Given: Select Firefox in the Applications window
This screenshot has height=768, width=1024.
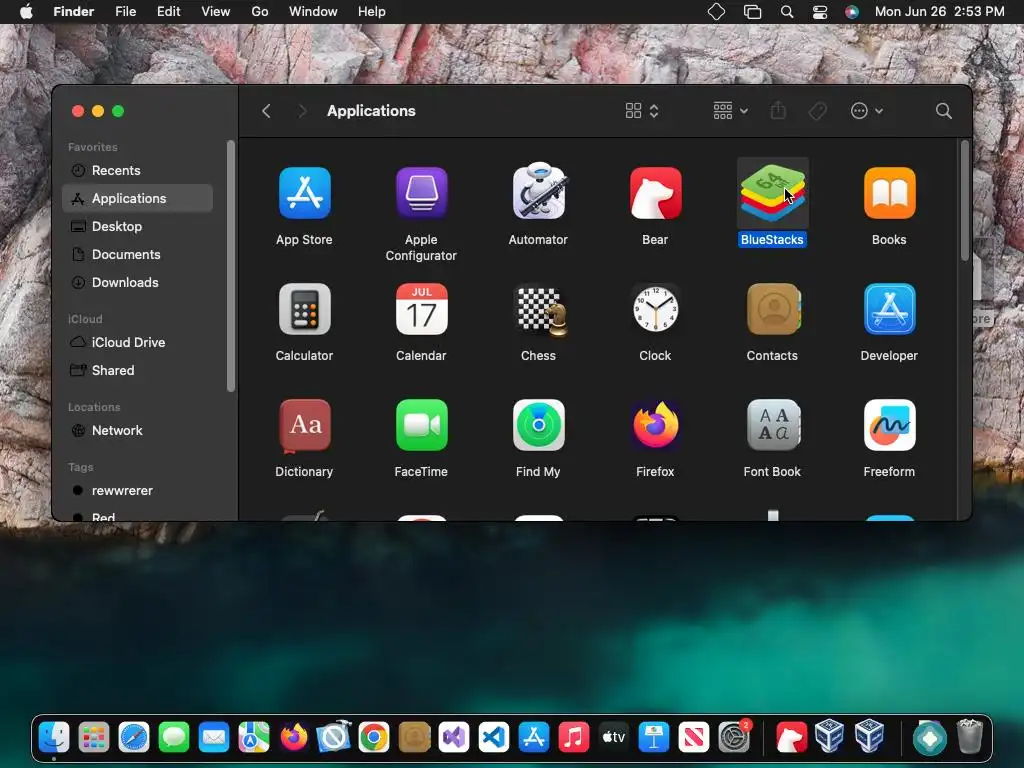Looking at the screenshot, I should click(655, 425).
